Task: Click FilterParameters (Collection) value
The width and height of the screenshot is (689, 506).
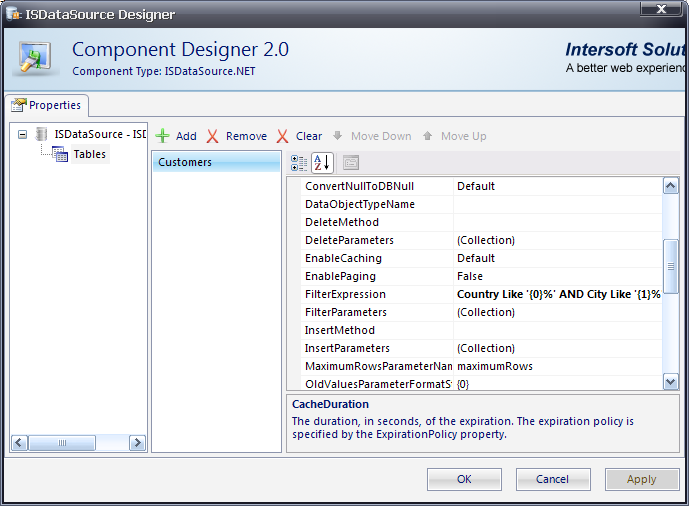Action: (558, 312)
